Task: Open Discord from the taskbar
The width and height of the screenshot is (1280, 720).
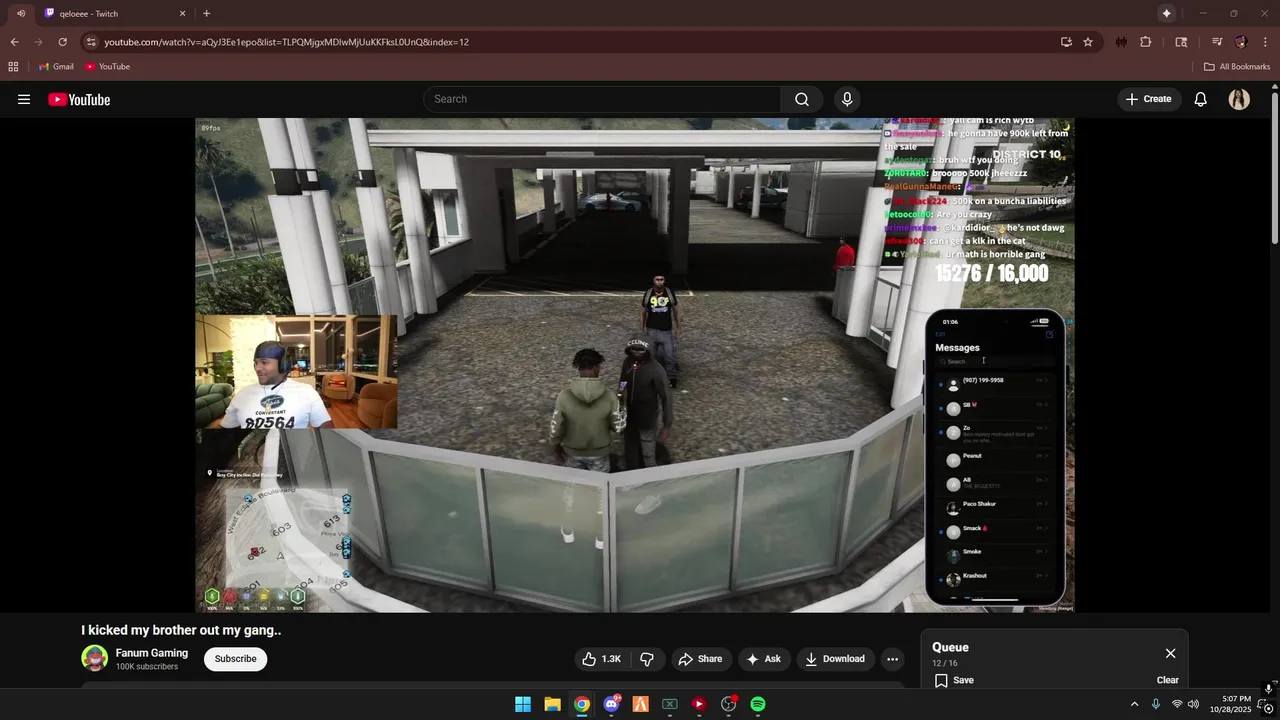Action: click(x=611, y=704)
